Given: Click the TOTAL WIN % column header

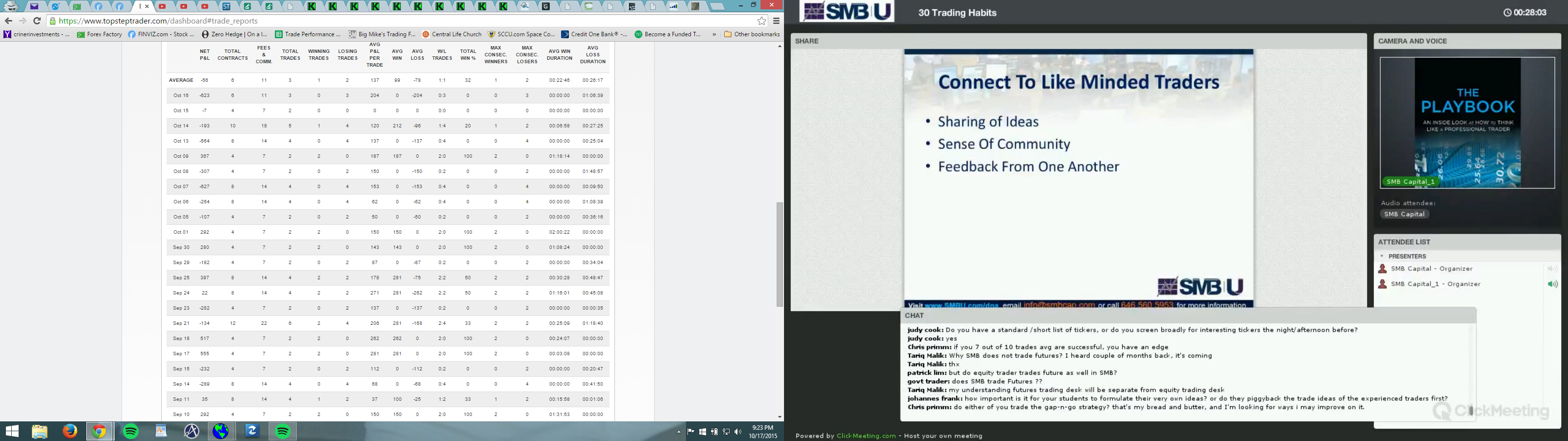Looking at the screenshot, I should 468,55.
